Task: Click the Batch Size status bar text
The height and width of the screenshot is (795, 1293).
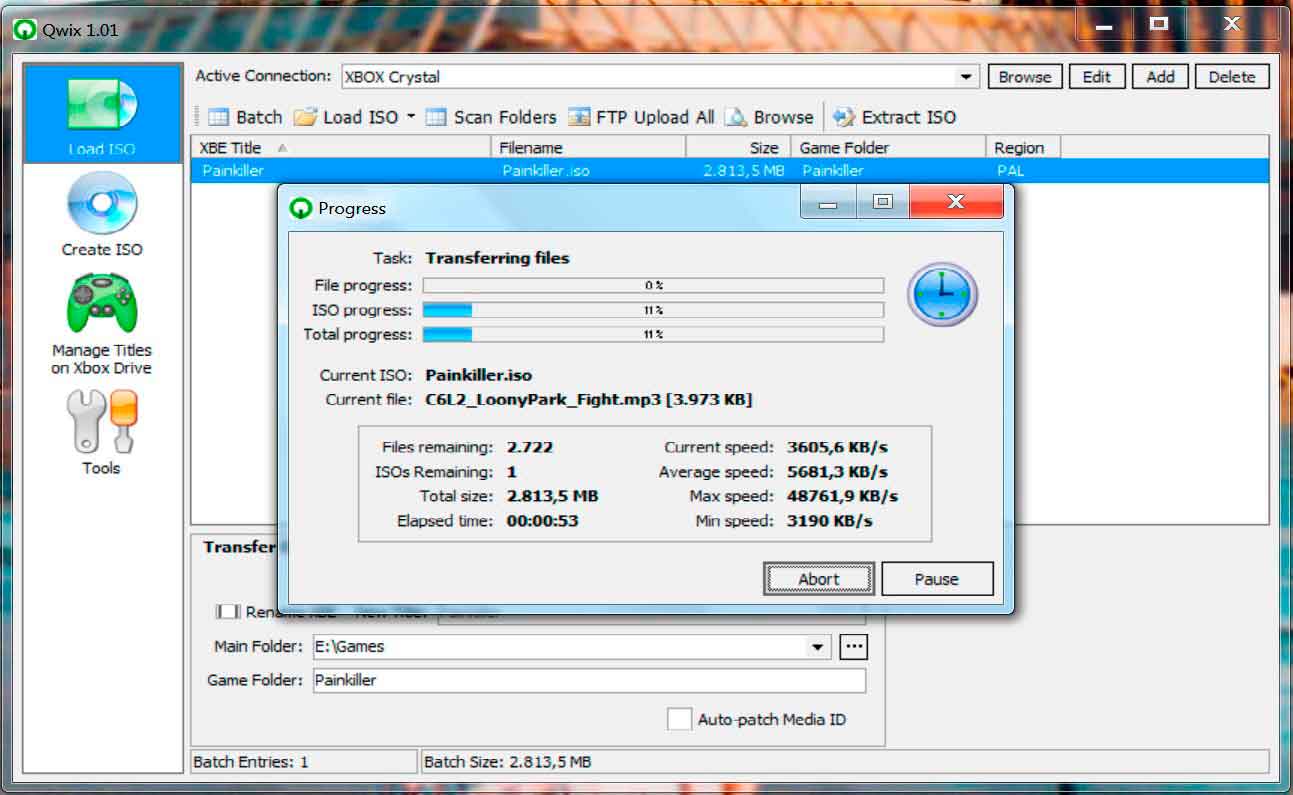Action: 508,762
